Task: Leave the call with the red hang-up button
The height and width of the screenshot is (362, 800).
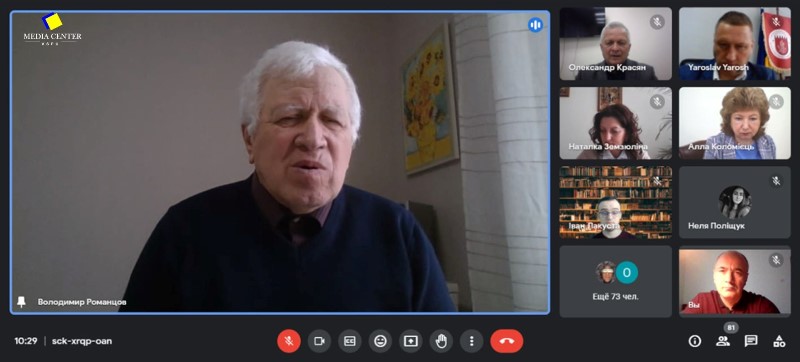Action: (507, 341)
